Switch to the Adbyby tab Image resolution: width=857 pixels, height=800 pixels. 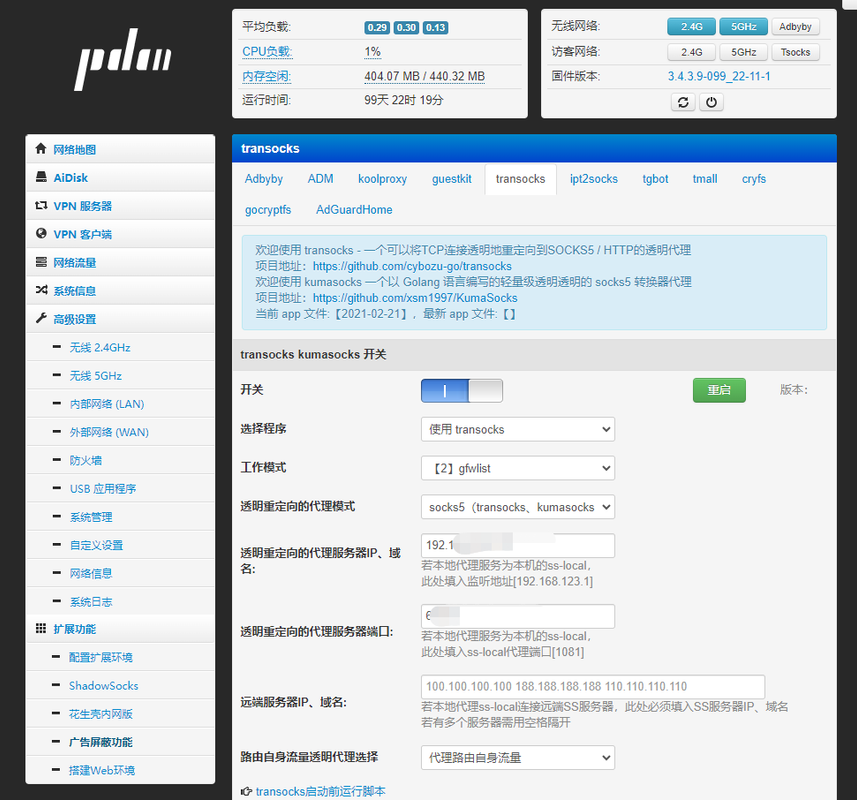264,179
